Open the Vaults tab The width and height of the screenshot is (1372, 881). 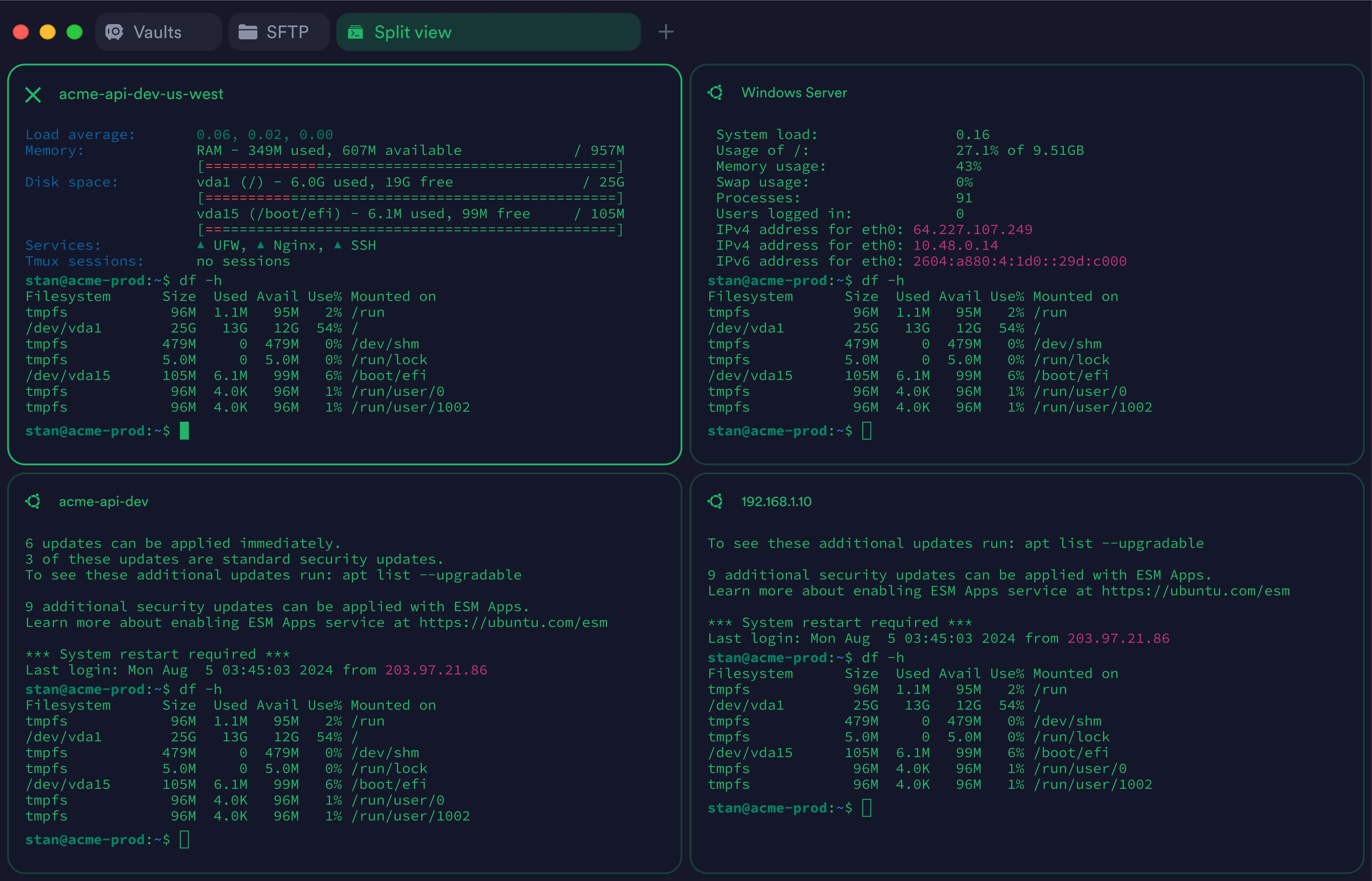point(159,32)
